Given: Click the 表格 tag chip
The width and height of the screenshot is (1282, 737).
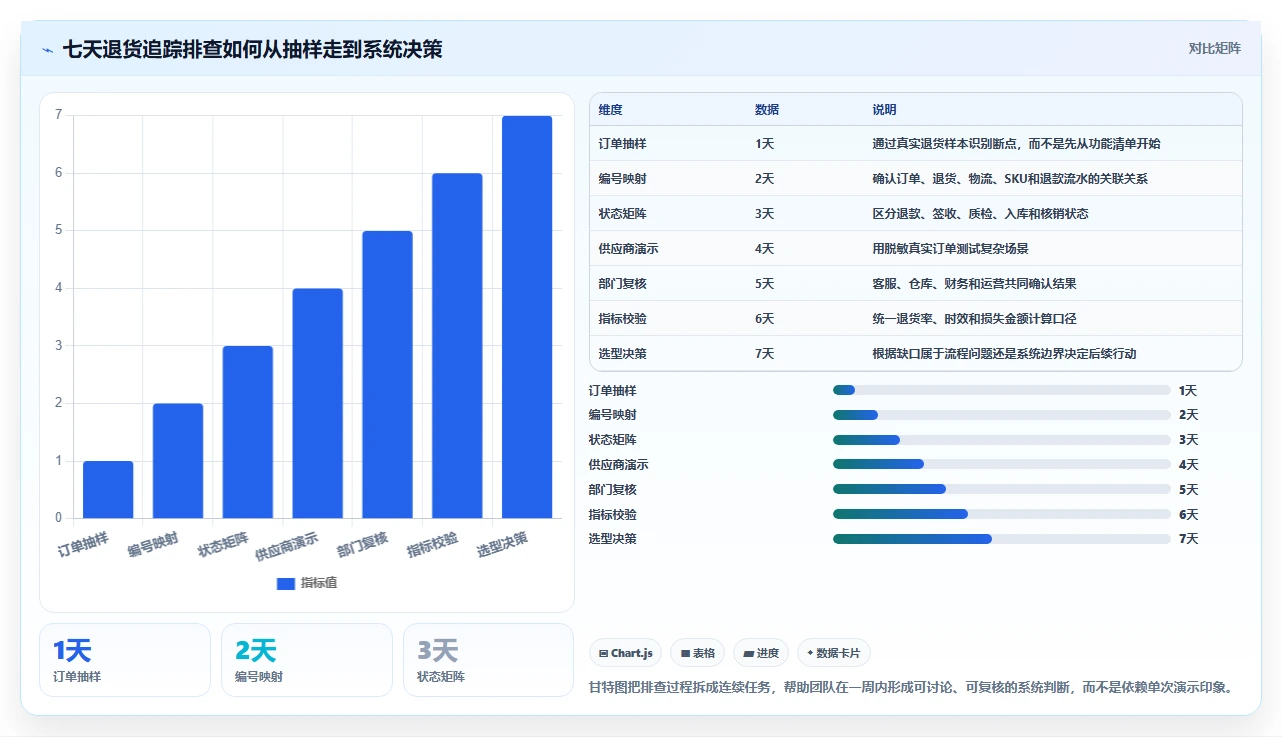Looking at the screenshot, I should (697, 653).
